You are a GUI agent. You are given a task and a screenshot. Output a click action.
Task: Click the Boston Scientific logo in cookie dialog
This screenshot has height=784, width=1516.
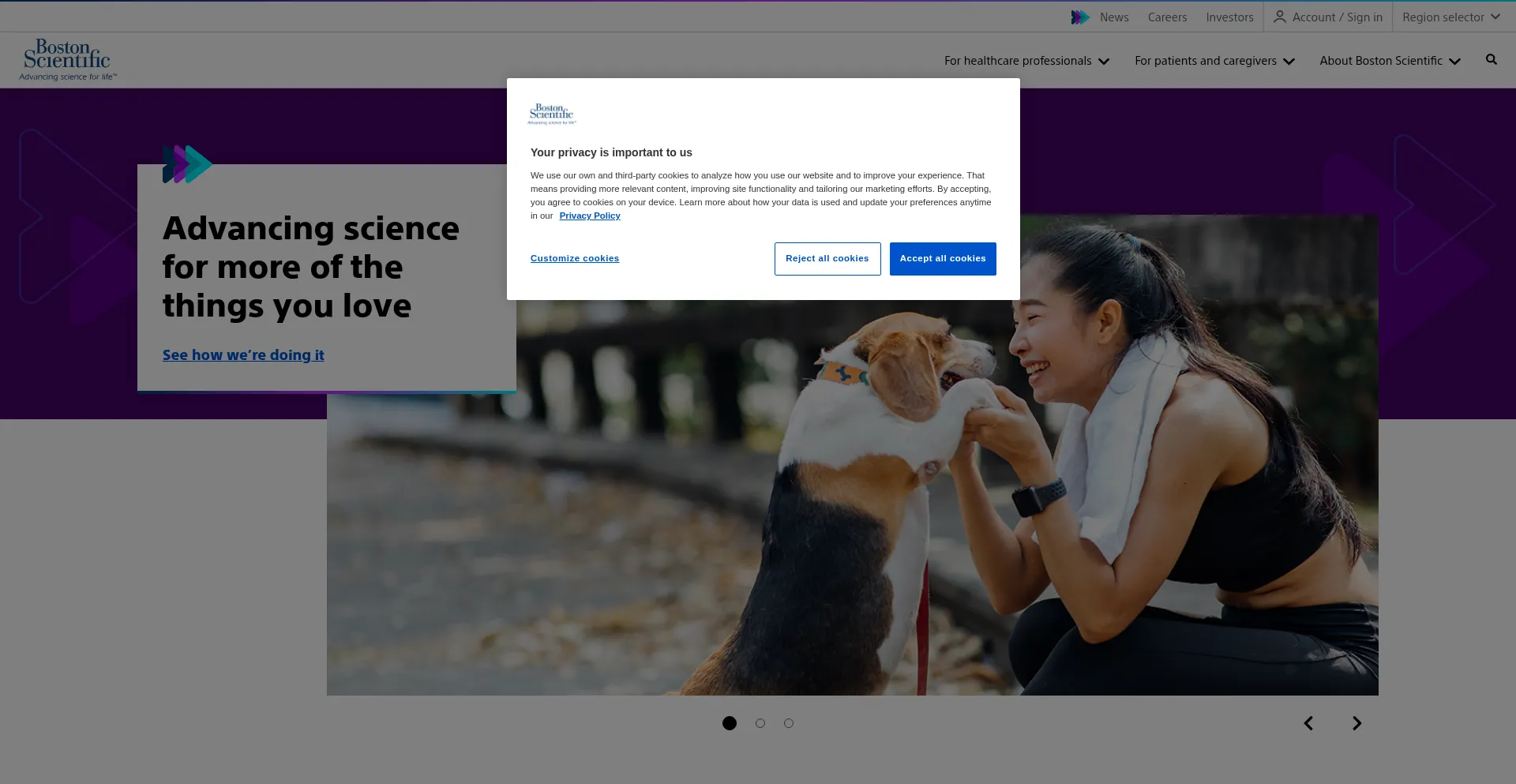[552, 114]
